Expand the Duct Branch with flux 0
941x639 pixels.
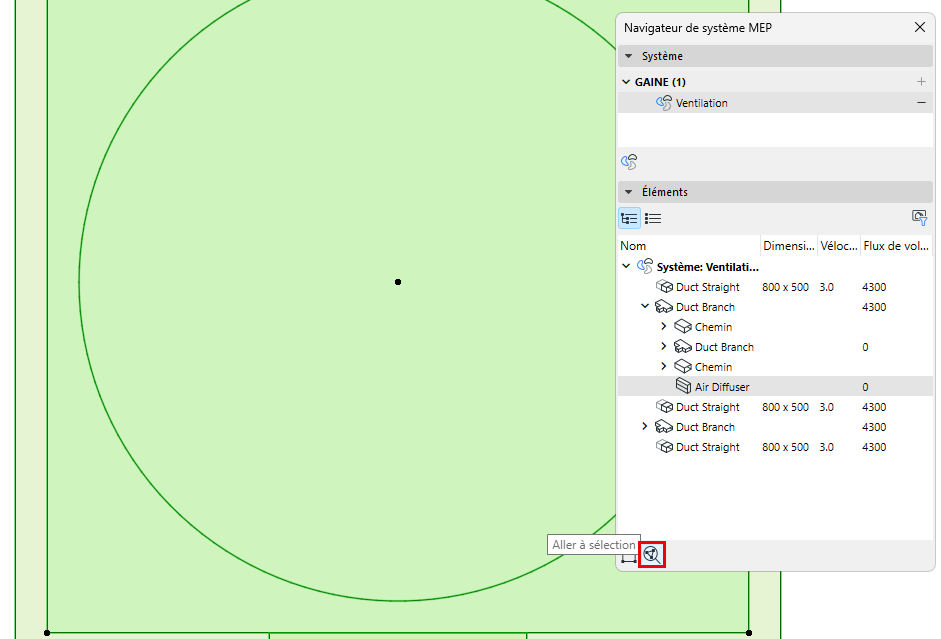pyautogui.click(x=664, y=346)
